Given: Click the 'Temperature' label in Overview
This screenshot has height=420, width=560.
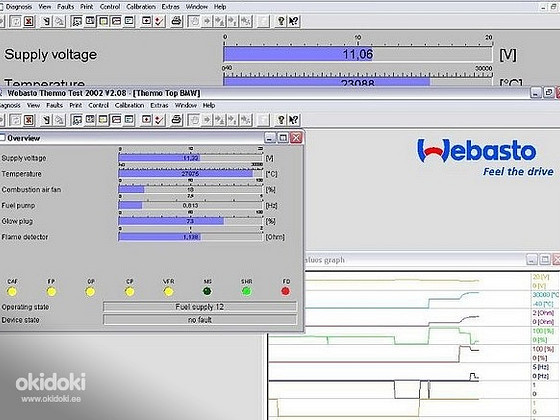Looking at the screenshot, I should click(x=21, y=174).
